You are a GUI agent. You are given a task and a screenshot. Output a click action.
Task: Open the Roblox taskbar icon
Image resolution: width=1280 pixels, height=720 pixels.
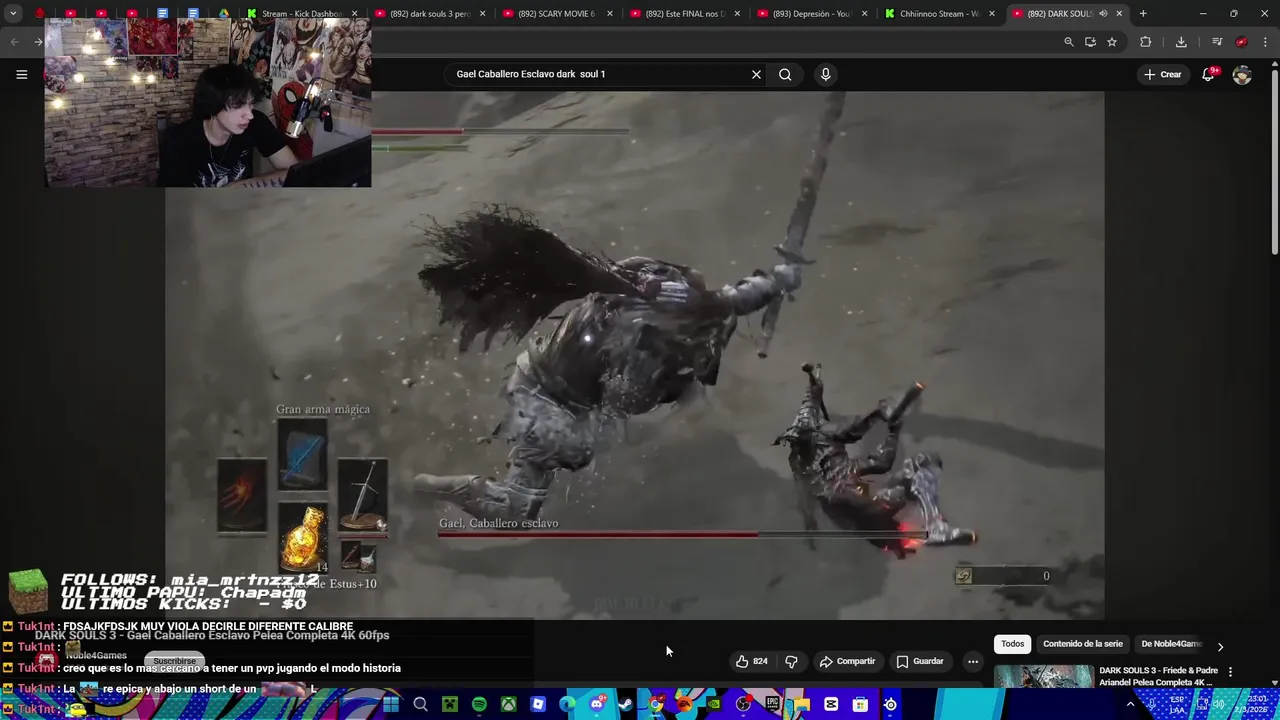(x=538, y=704)
